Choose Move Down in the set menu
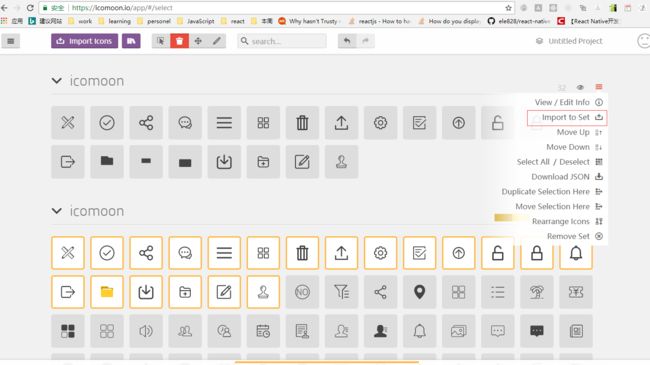The height and width of the screenshot is (365, 650). [574, 147]
